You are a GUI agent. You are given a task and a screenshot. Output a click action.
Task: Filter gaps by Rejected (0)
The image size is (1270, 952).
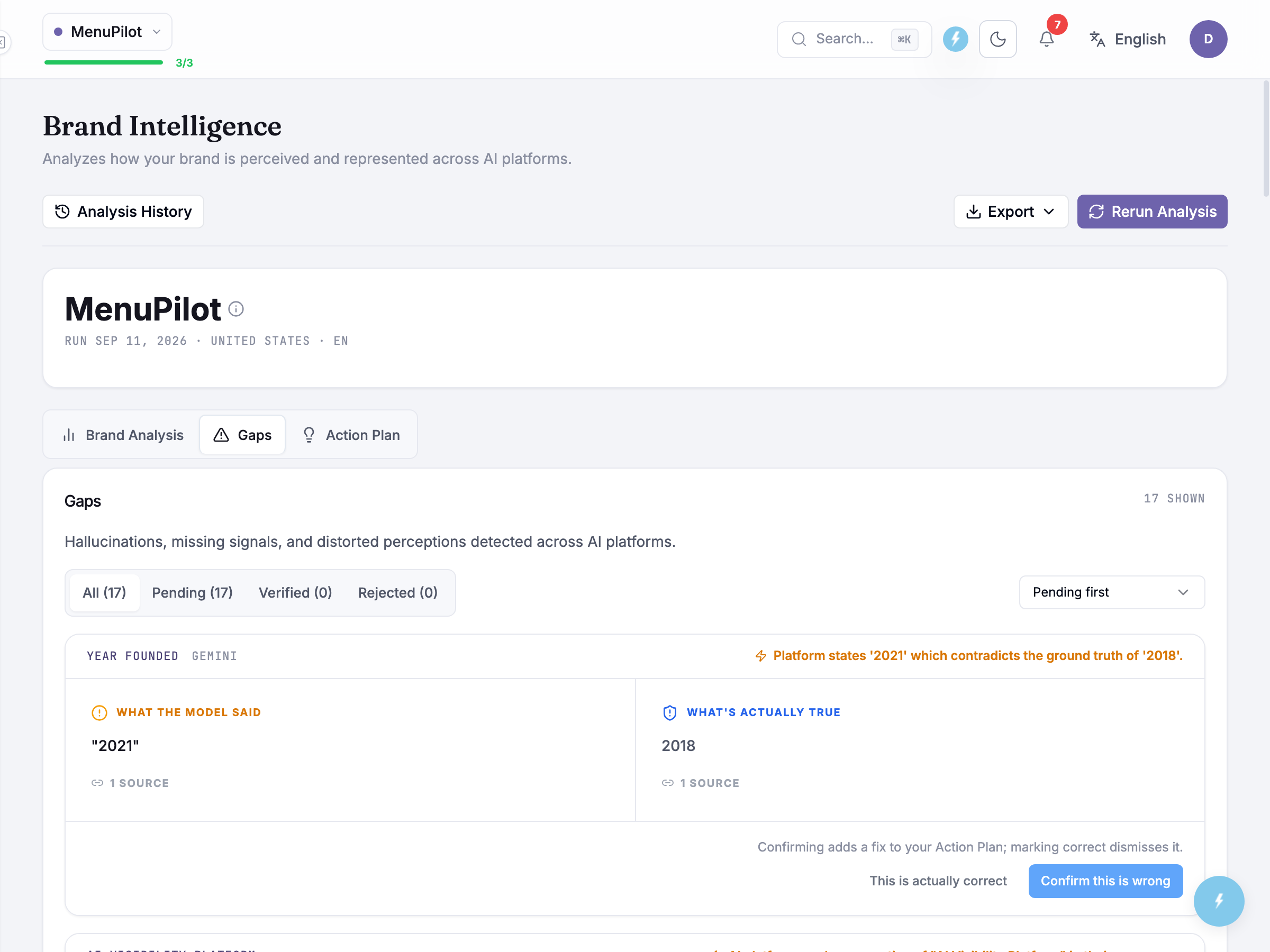coord(398,593)
